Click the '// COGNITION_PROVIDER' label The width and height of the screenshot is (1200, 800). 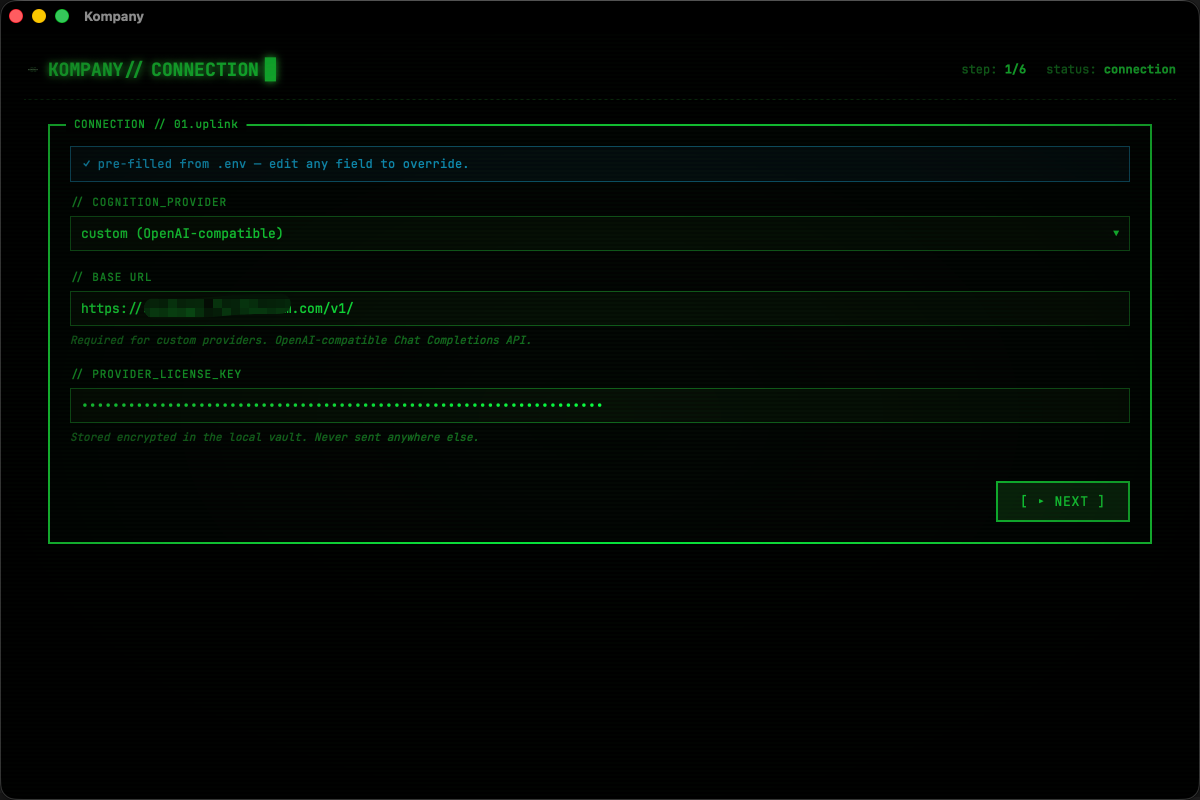pyautogui.click(x=149, y=202)
